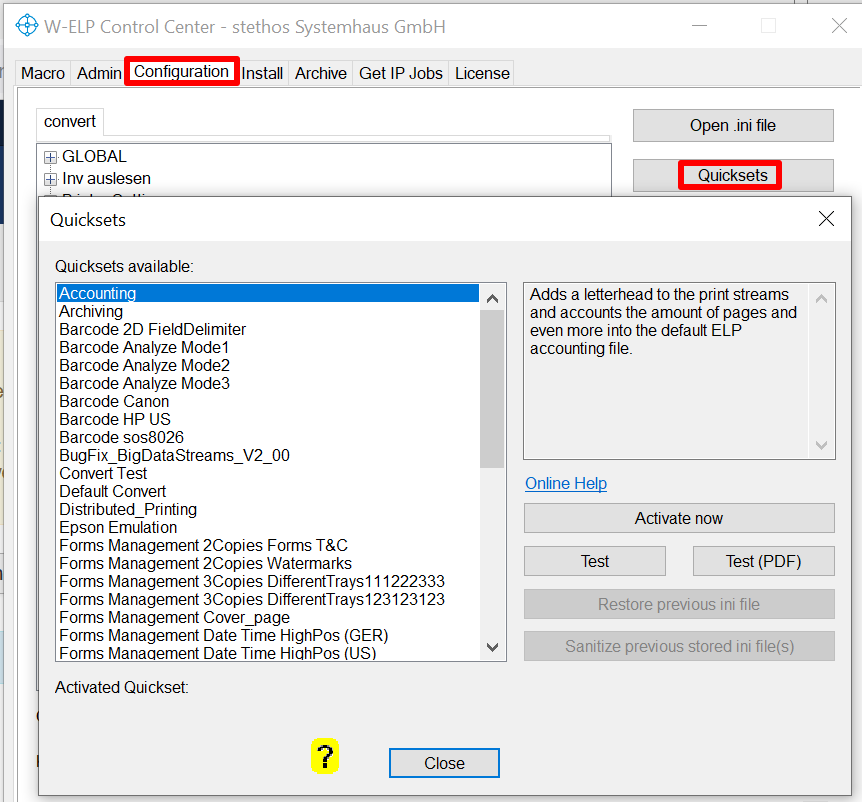Switch to the Macro tab
The height and width of the screenshot is (802, 862).
43,73
